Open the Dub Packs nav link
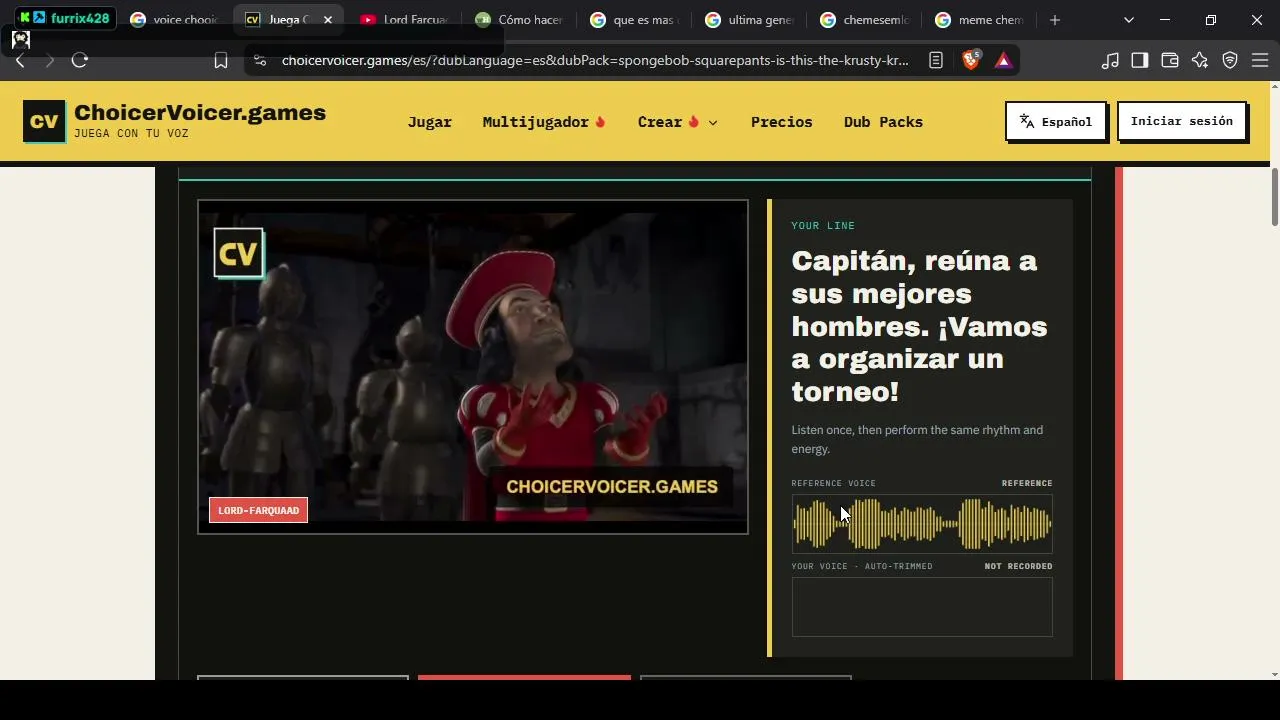The image size is (1280, 720). [883, 122]
